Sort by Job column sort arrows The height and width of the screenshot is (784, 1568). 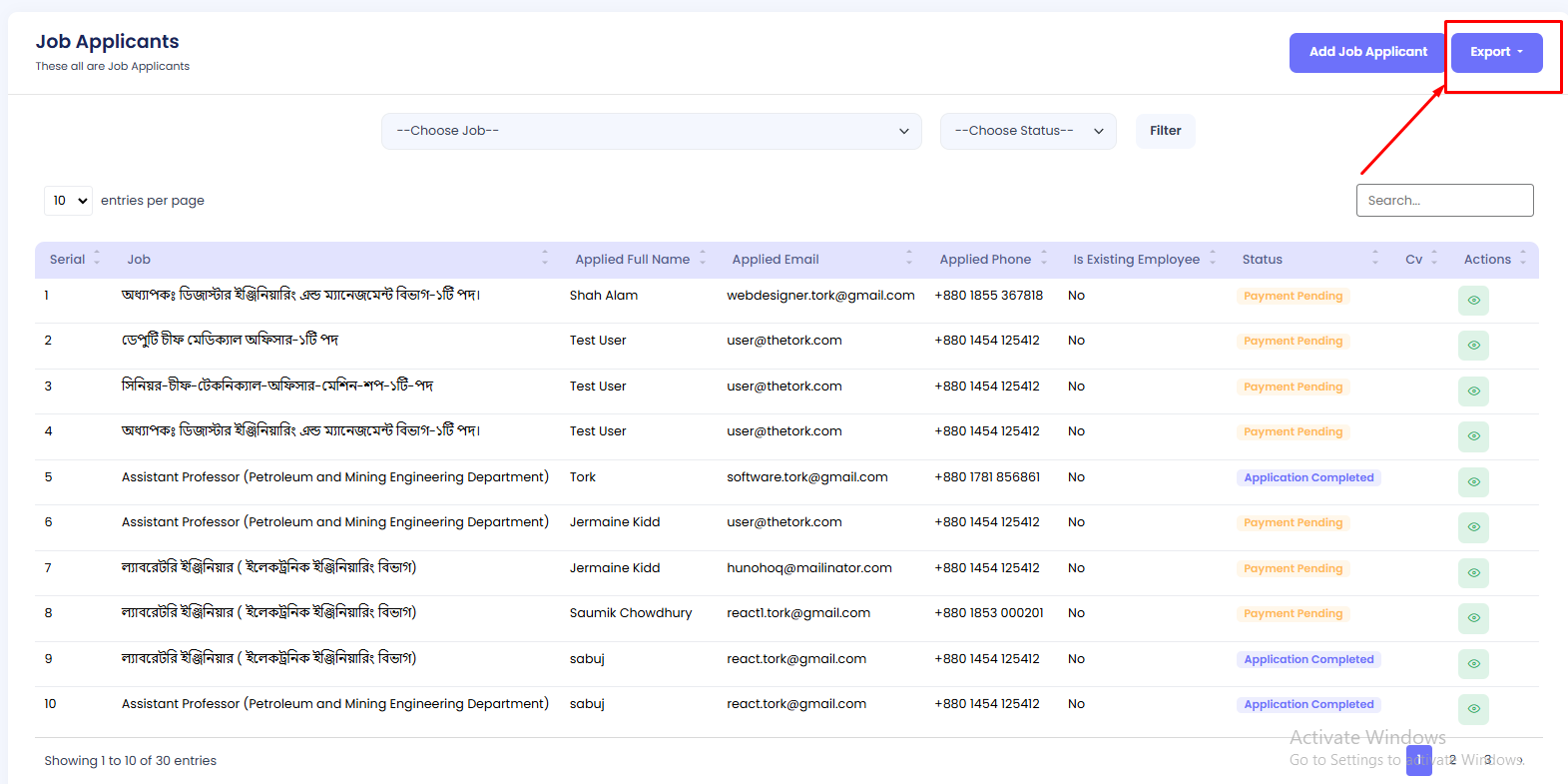point(545,259)
